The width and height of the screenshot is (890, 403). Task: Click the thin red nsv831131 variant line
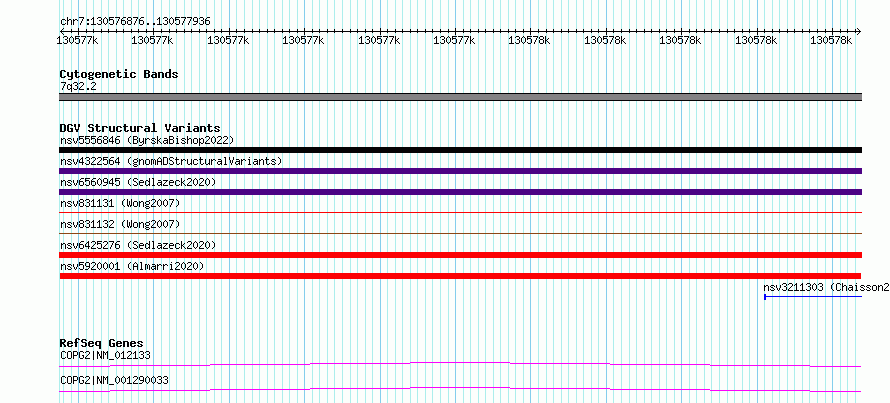click(460, 212)
